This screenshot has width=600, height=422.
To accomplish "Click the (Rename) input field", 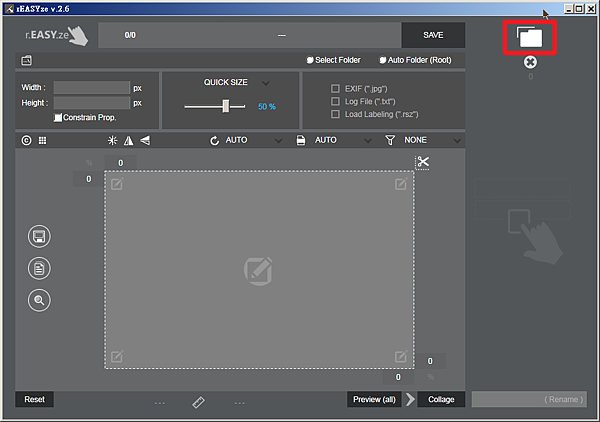I will click(x=529, y=399).
